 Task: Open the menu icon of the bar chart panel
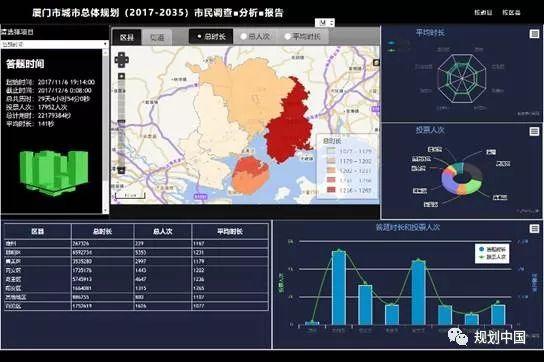coord(534,229)
